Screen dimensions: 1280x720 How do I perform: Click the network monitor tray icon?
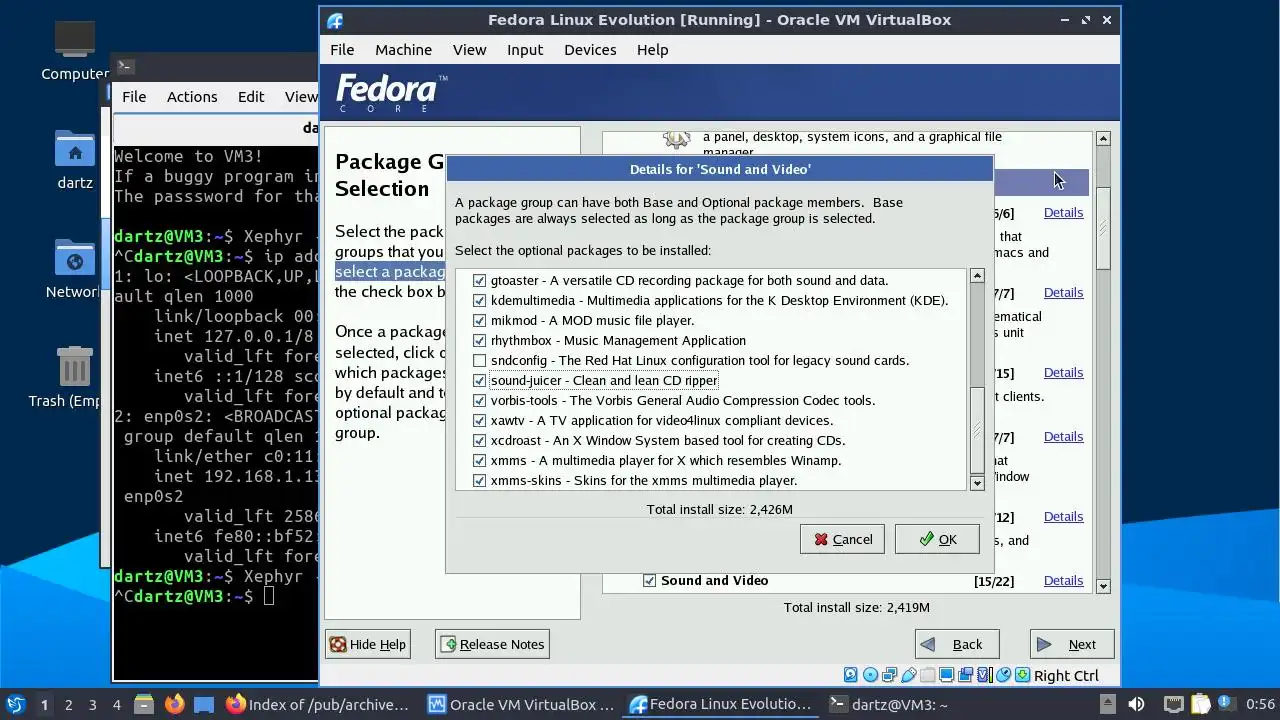(1174, 704)
